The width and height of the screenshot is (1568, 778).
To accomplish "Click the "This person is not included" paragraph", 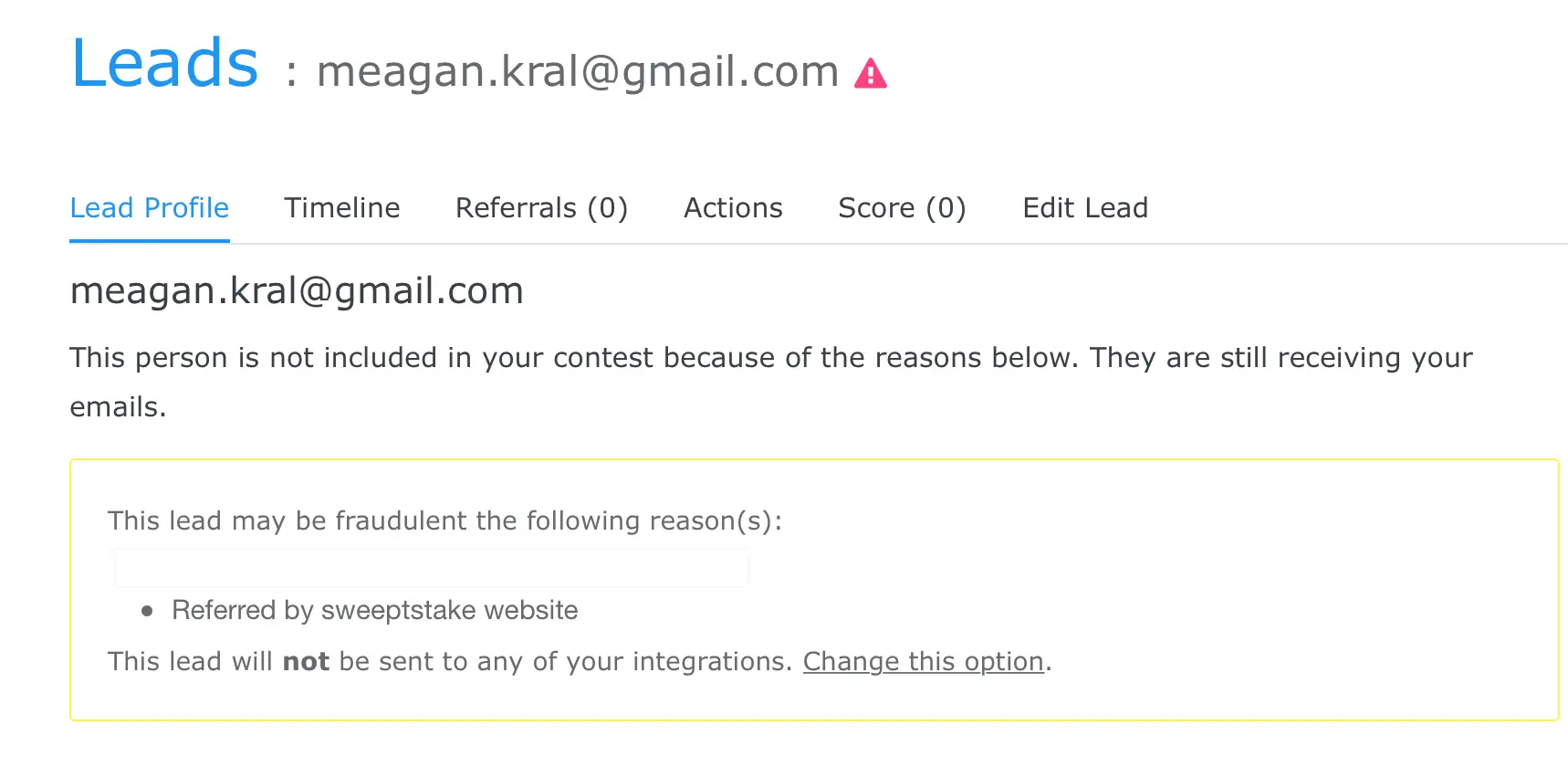I will click(770, 358).
